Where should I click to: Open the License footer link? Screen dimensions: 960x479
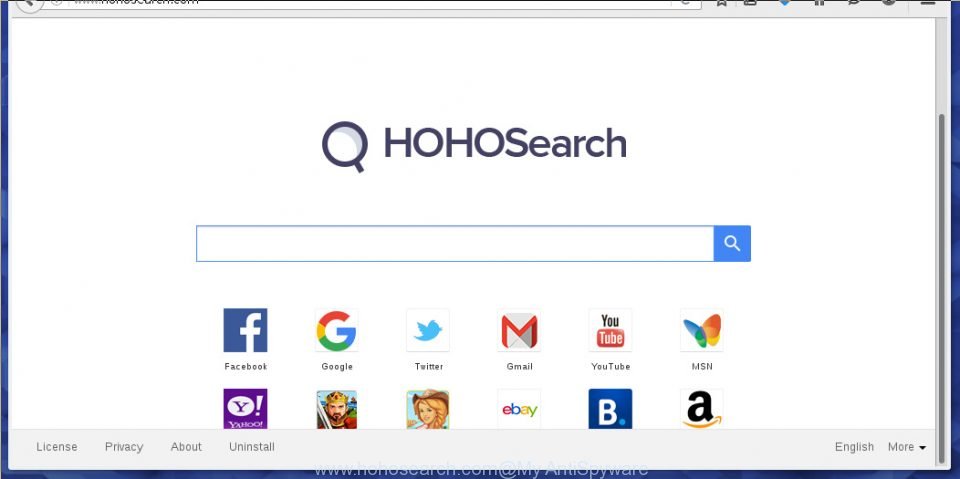57,447
